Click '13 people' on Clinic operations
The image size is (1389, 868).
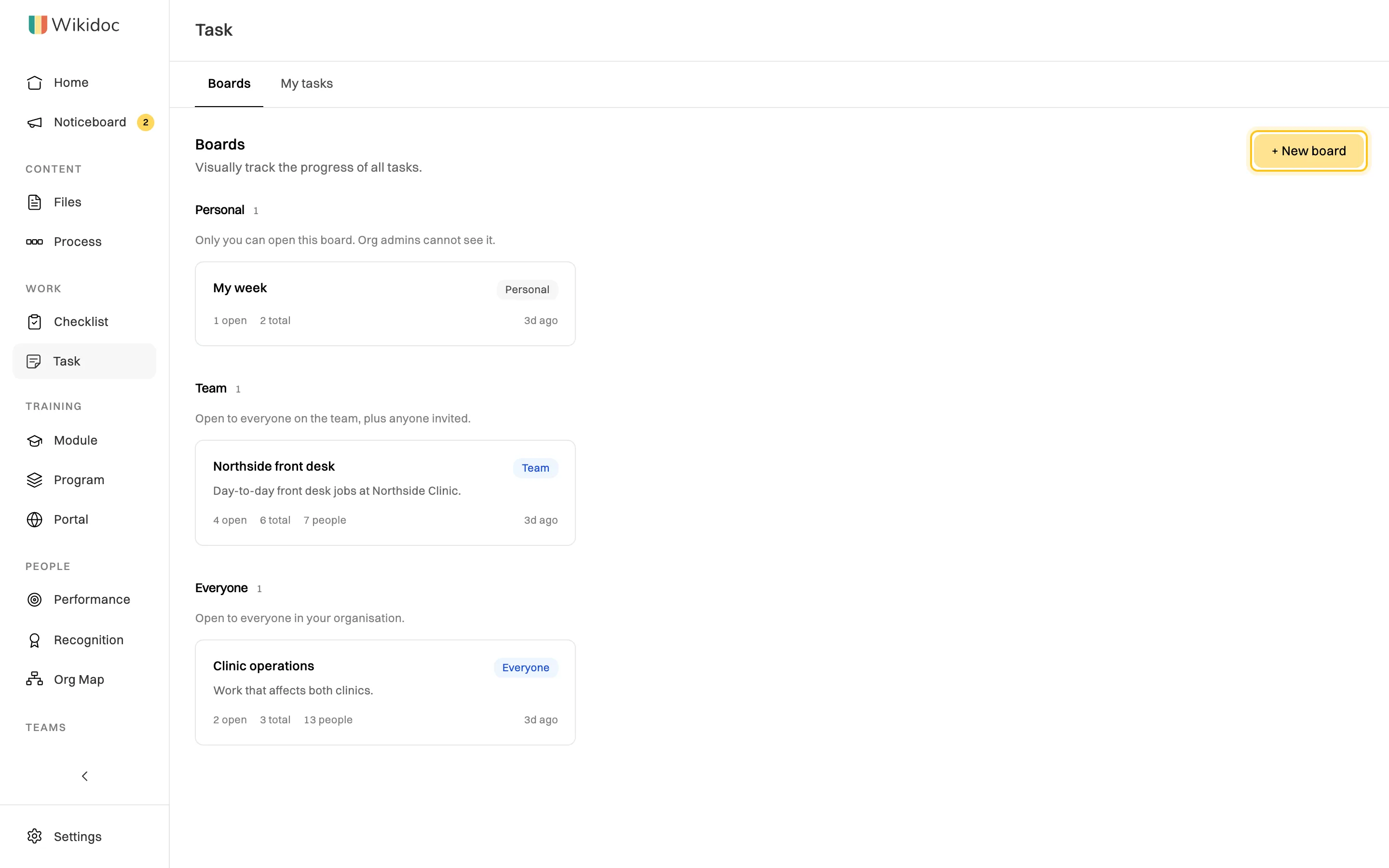[328, 720]
